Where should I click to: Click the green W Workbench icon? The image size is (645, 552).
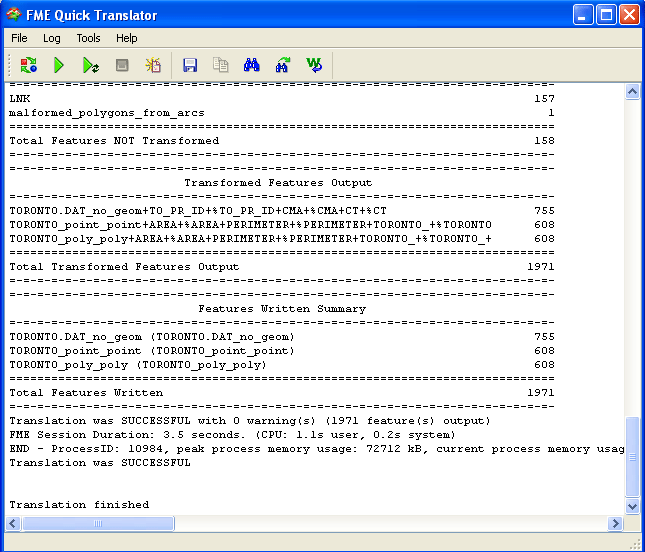click(x=314, y=65)
